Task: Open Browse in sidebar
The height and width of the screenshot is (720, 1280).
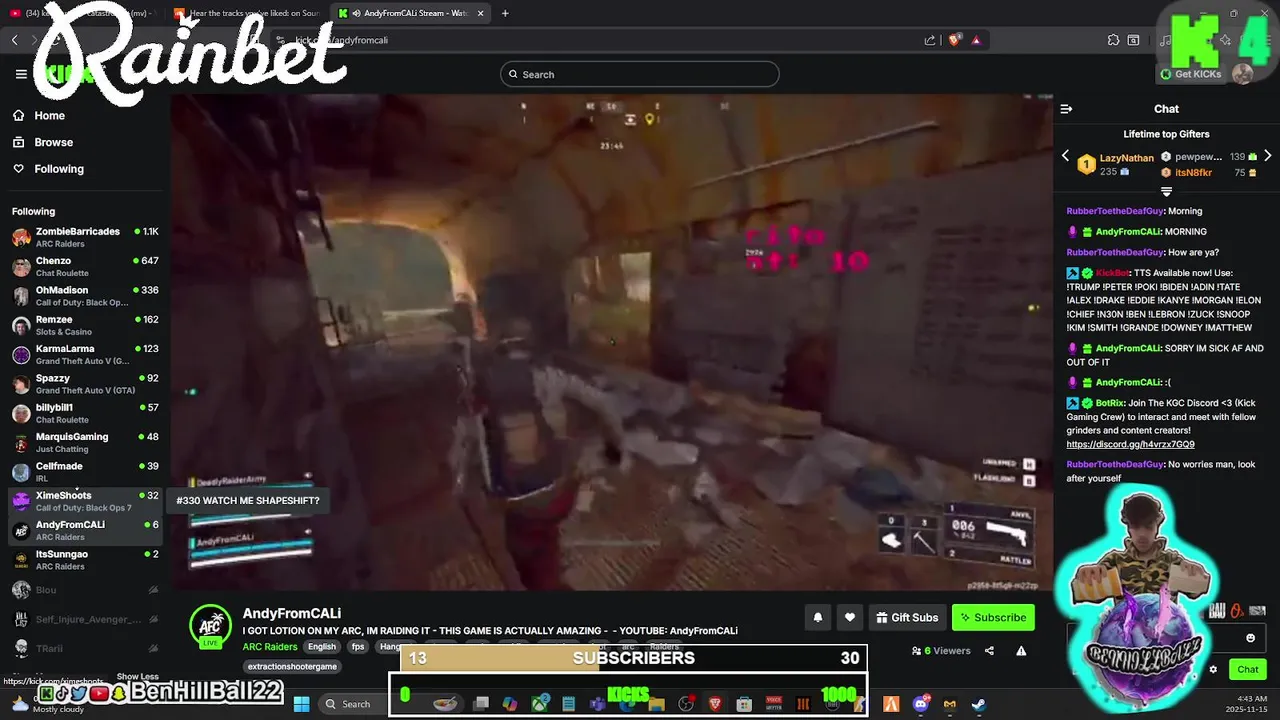Action: (53, 142)
